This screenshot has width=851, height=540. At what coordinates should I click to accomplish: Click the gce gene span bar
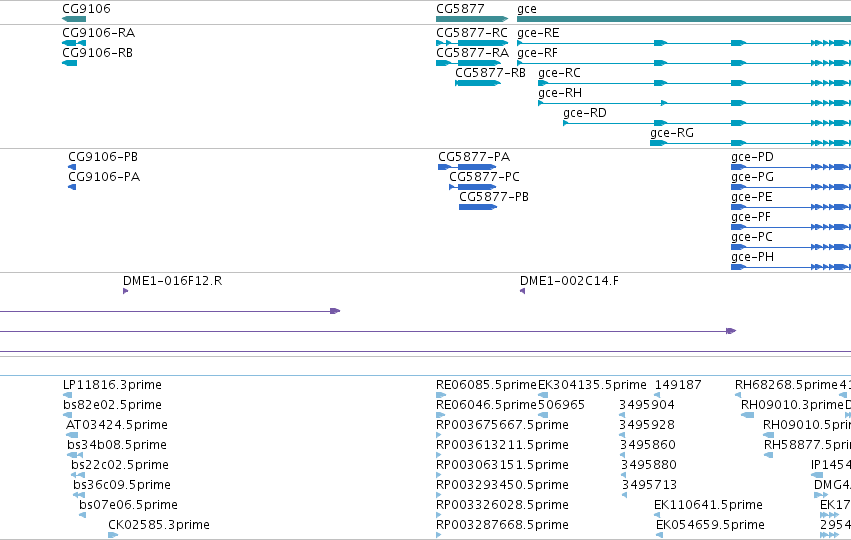[x=684, y=19]
